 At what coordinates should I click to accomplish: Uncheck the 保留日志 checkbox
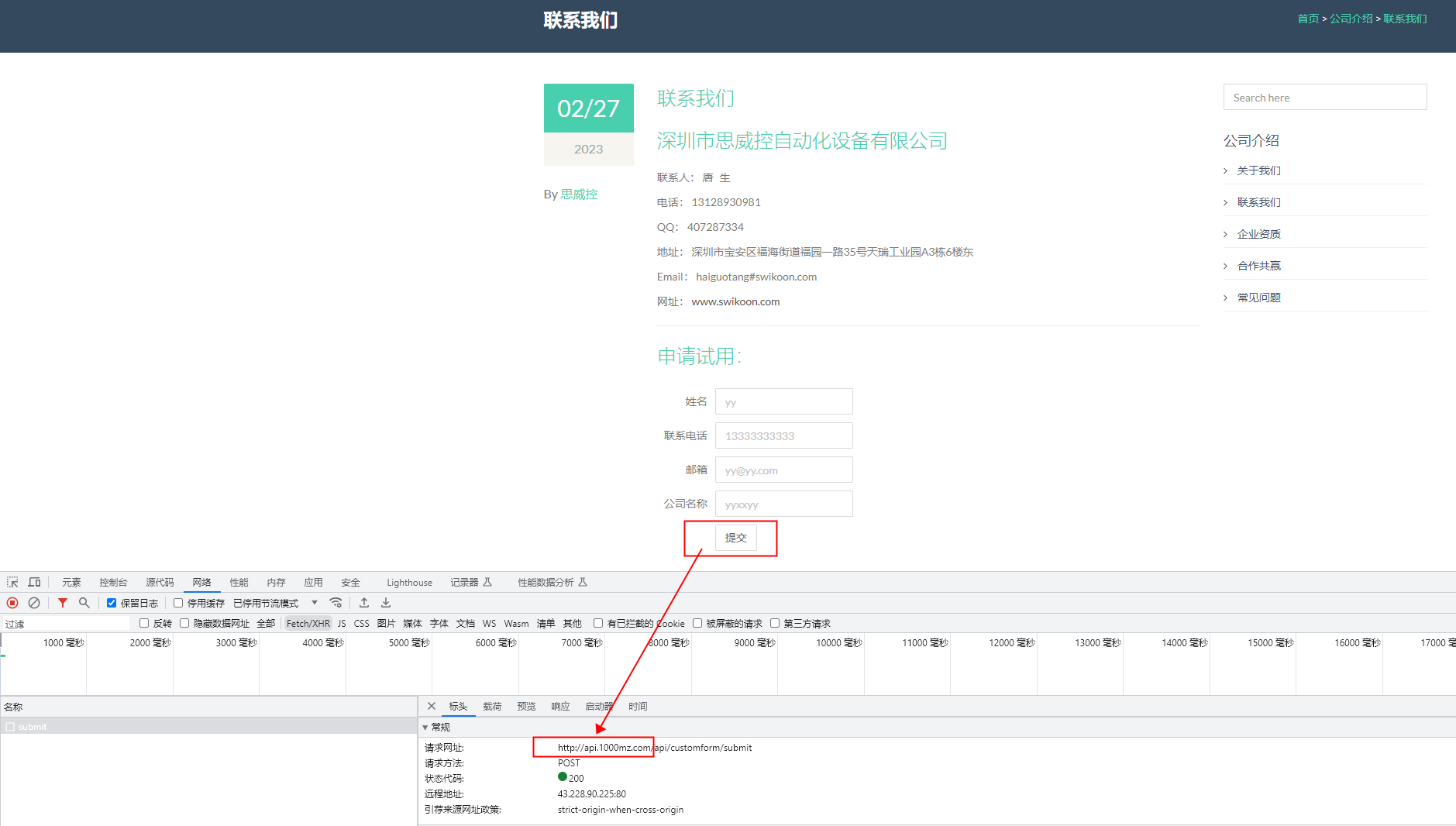(112, 603)
